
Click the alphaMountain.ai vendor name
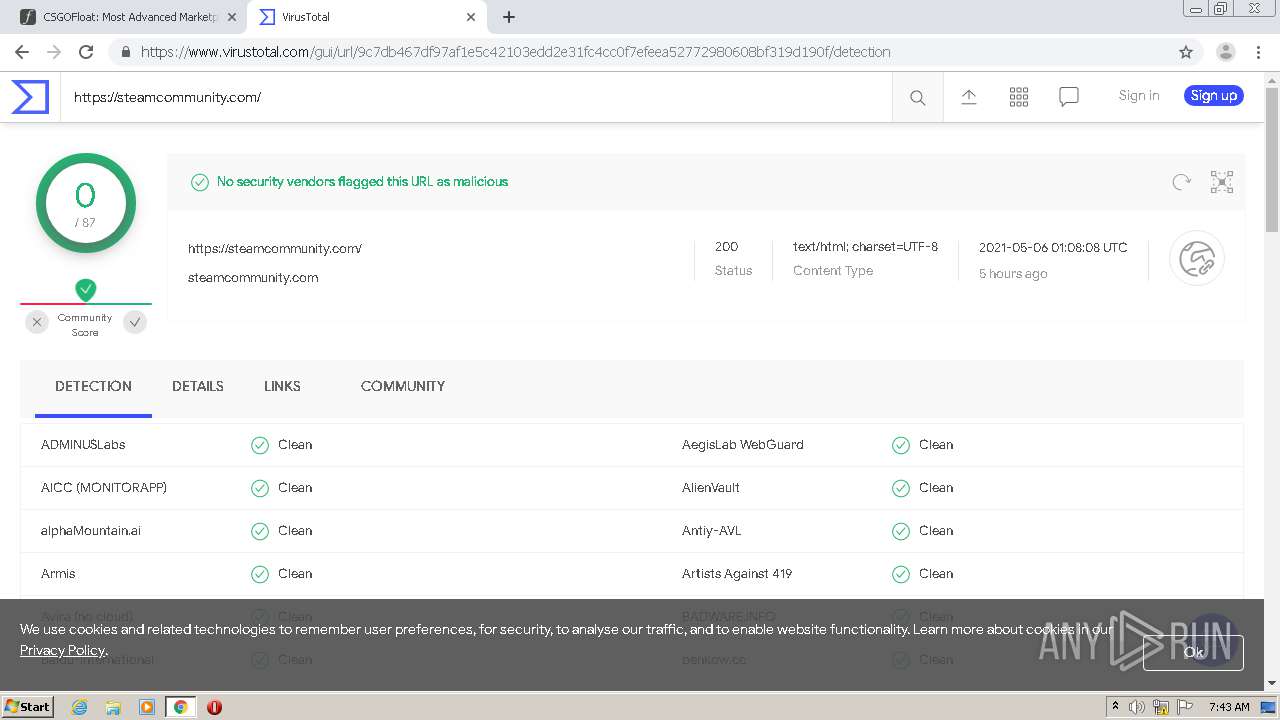coord(91,531)
